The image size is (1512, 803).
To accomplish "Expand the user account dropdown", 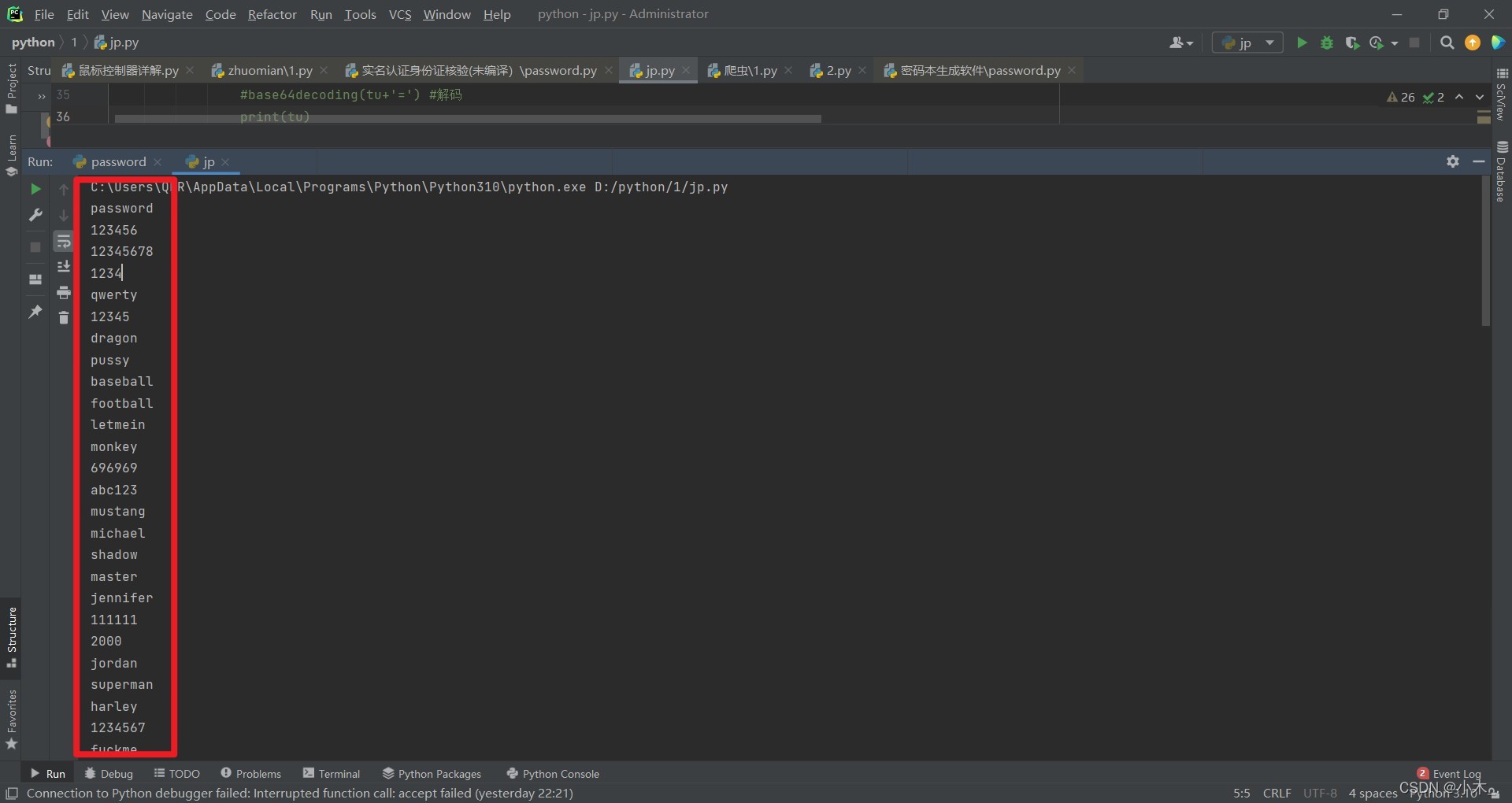I will pos(1181,43).
